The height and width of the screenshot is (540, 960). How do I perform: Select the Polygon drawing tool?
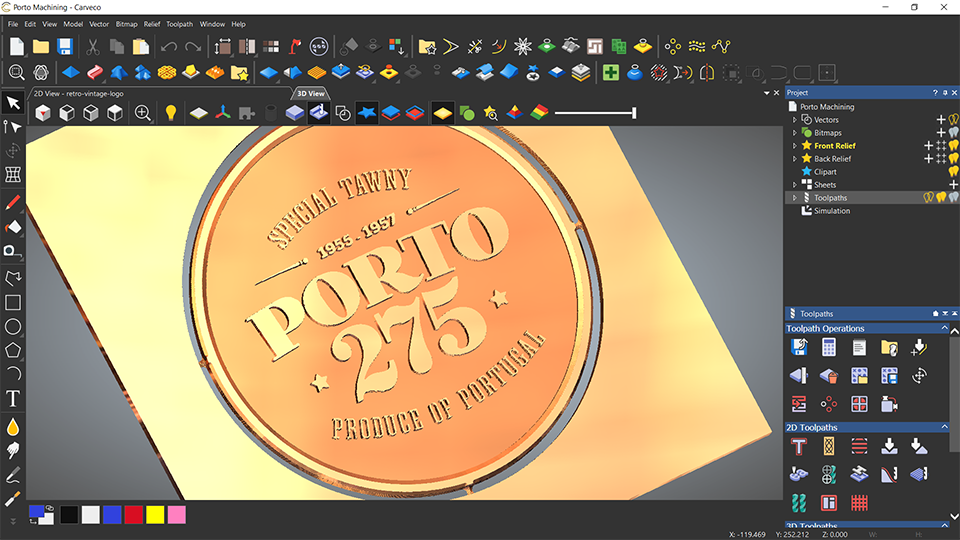tap(13, 350)
